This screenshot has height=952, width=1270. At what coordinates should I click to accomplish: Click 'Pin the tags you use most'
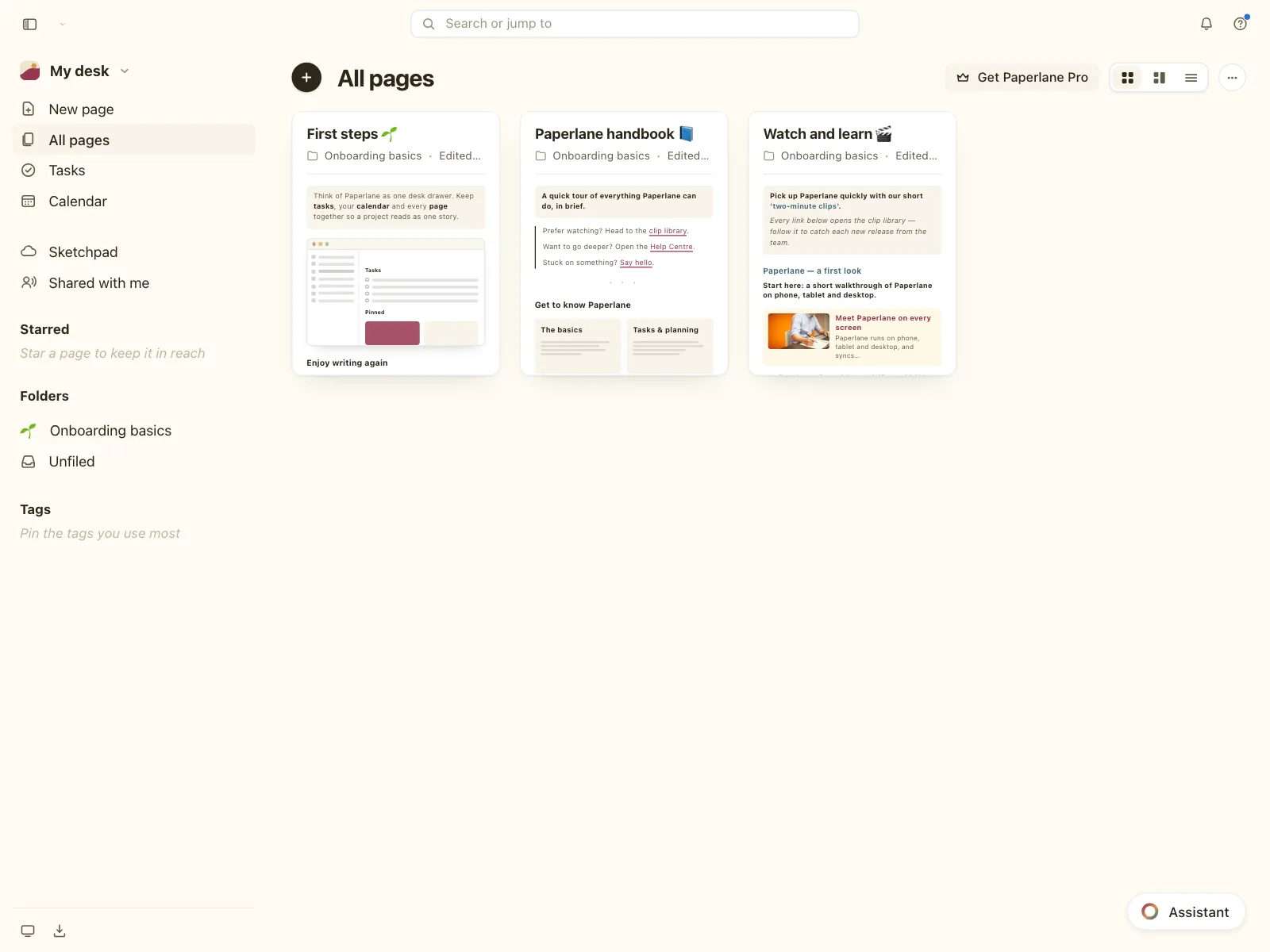[100, 534]
